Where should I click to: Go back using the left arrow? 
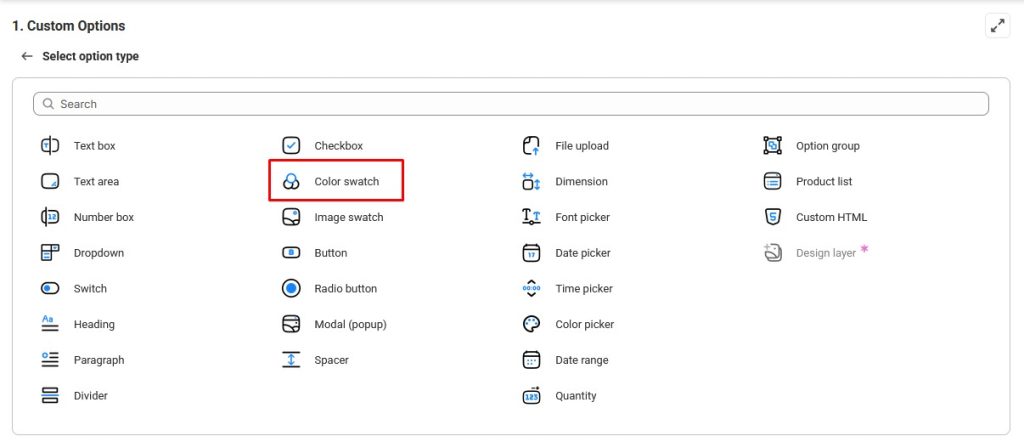pos(27,56)
